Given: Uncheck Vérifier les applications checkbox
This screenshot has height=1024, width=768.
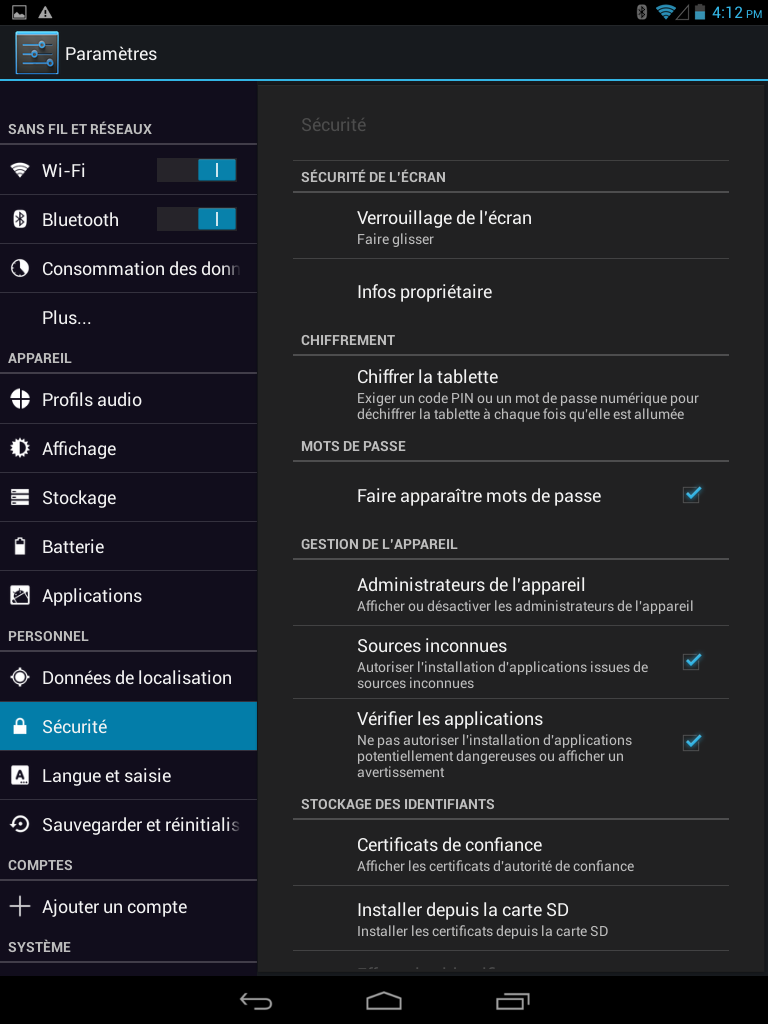Looking at the screenshot, I should [x=692, y=743].
